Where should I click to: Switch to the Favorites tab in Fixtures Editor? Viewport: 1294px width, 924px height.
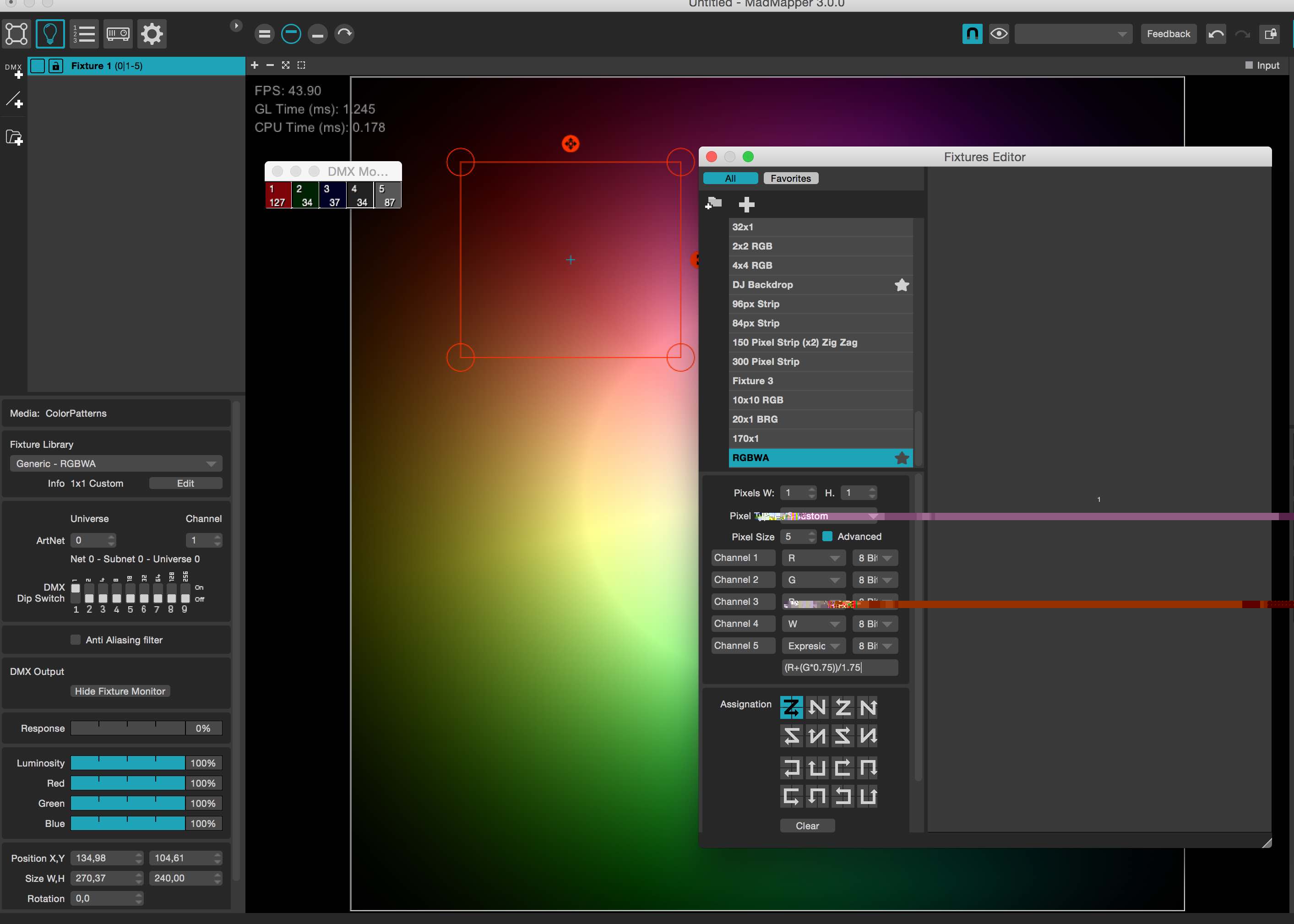click(x=791, y=178)
